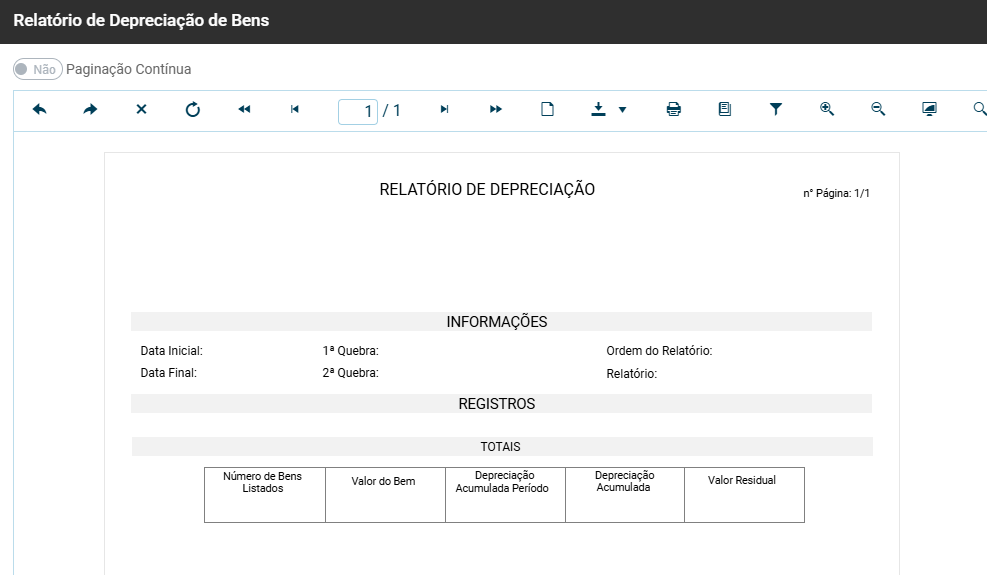Image resolution: width=987 pixels, height=575 pixels.
Task: Open the report filter parameters
Action: coord(776,110)
